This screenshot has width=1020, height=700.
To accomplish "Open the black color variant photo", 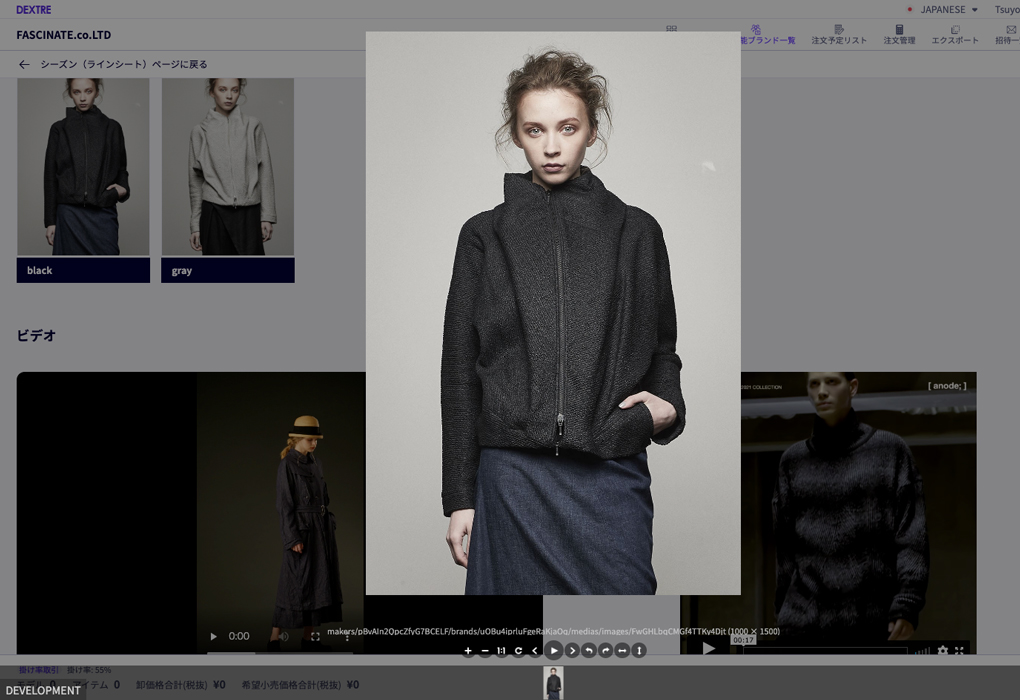I will tap(83, 167).
